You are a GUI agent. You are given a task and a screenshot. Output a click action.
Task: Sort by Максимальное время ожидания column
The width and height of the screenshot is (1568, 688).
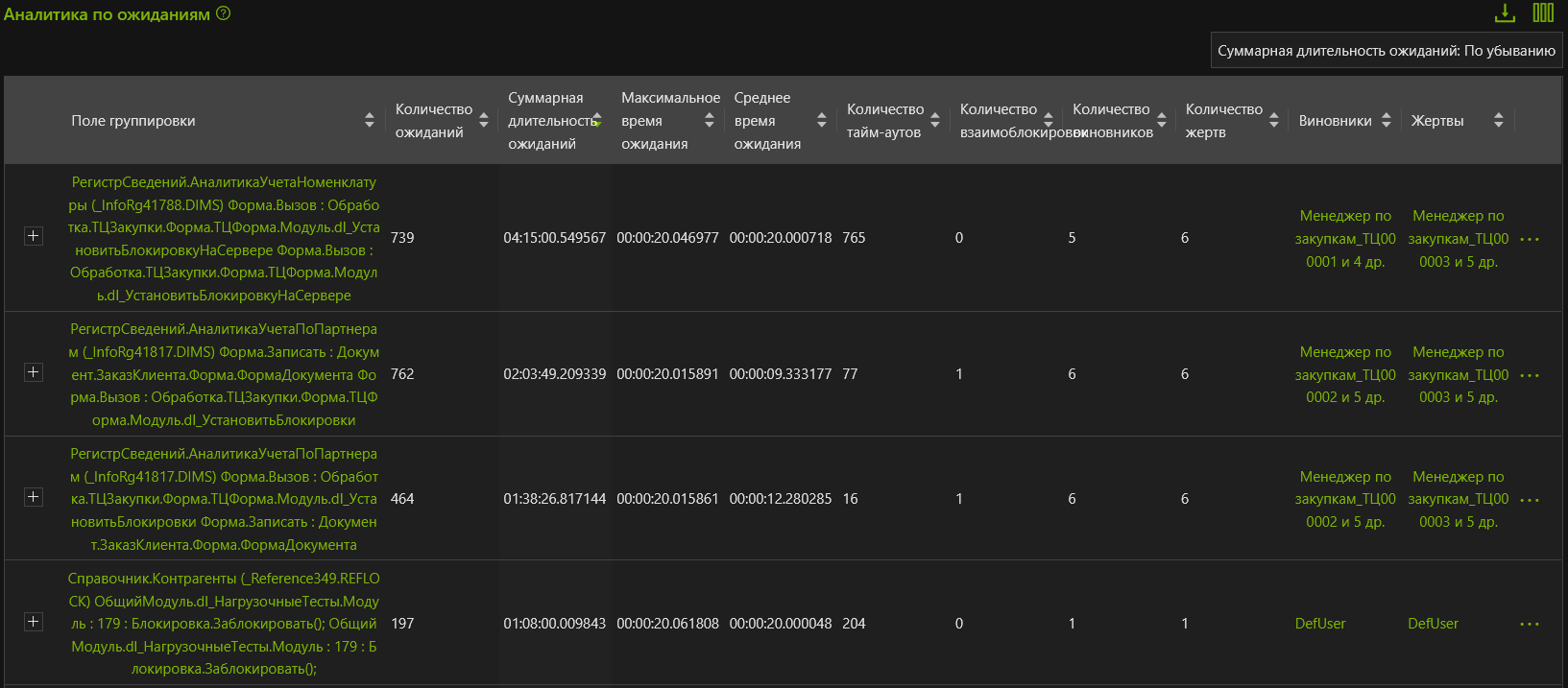pyautogui.click(x=709, y=120)
